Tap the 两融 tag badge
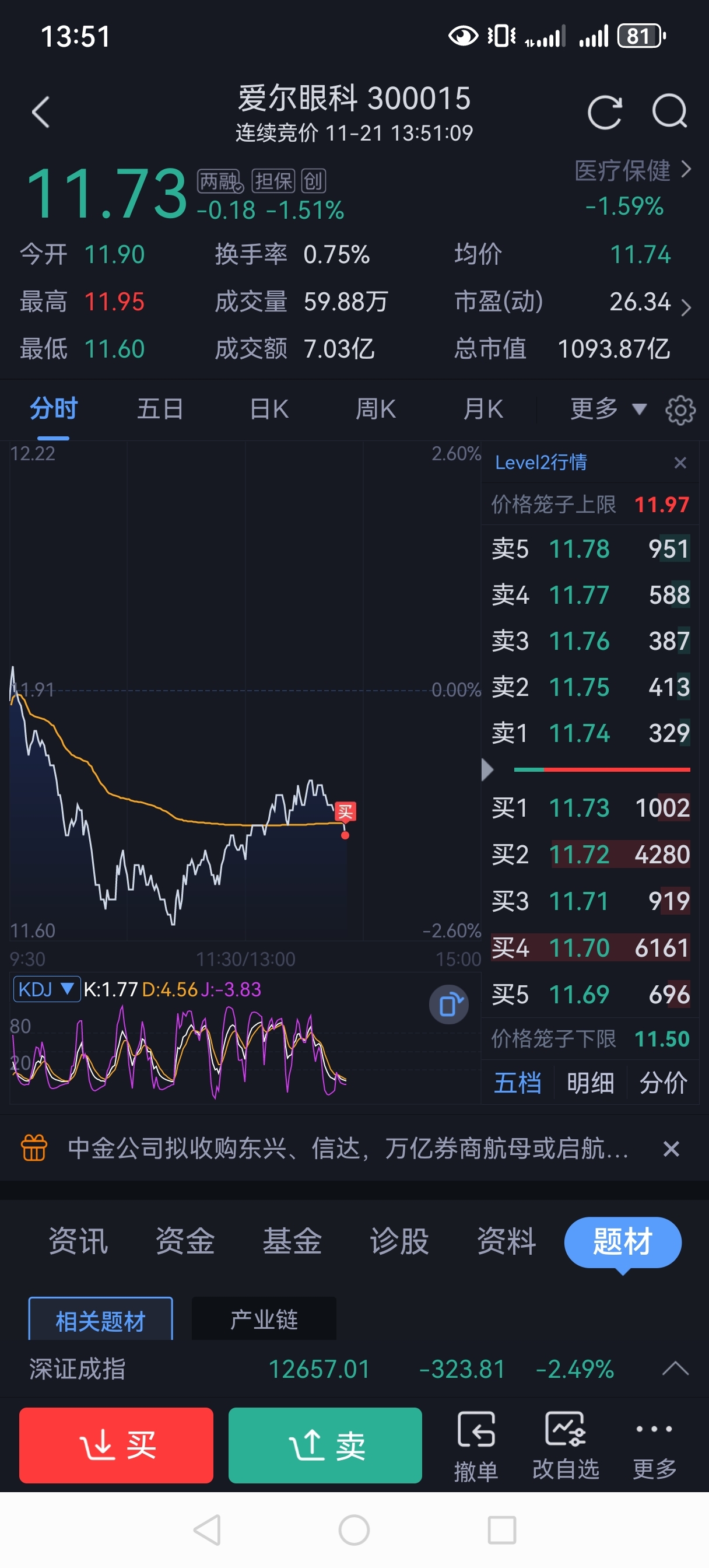 pyautogui.click(x=220, y=181)
